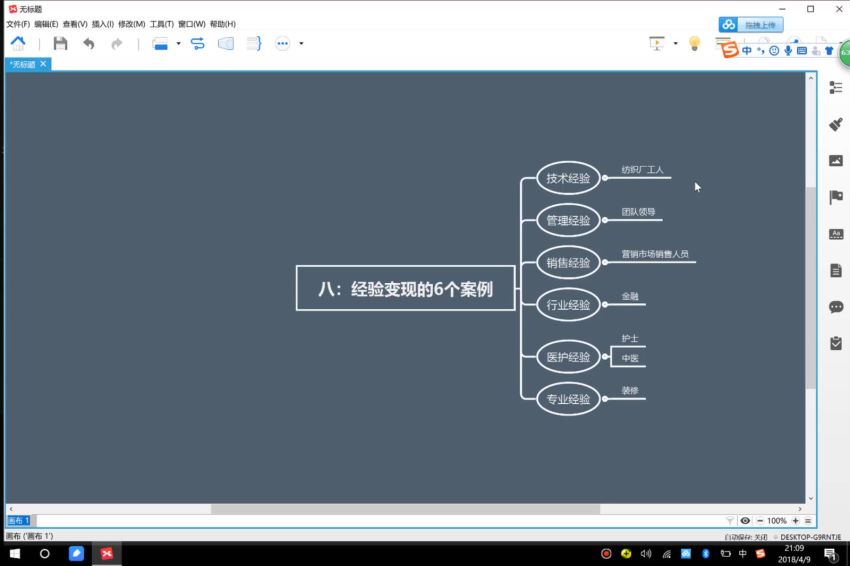
Task: Open the Themes panel in sidebar
Action: click(x=836, y=234)
